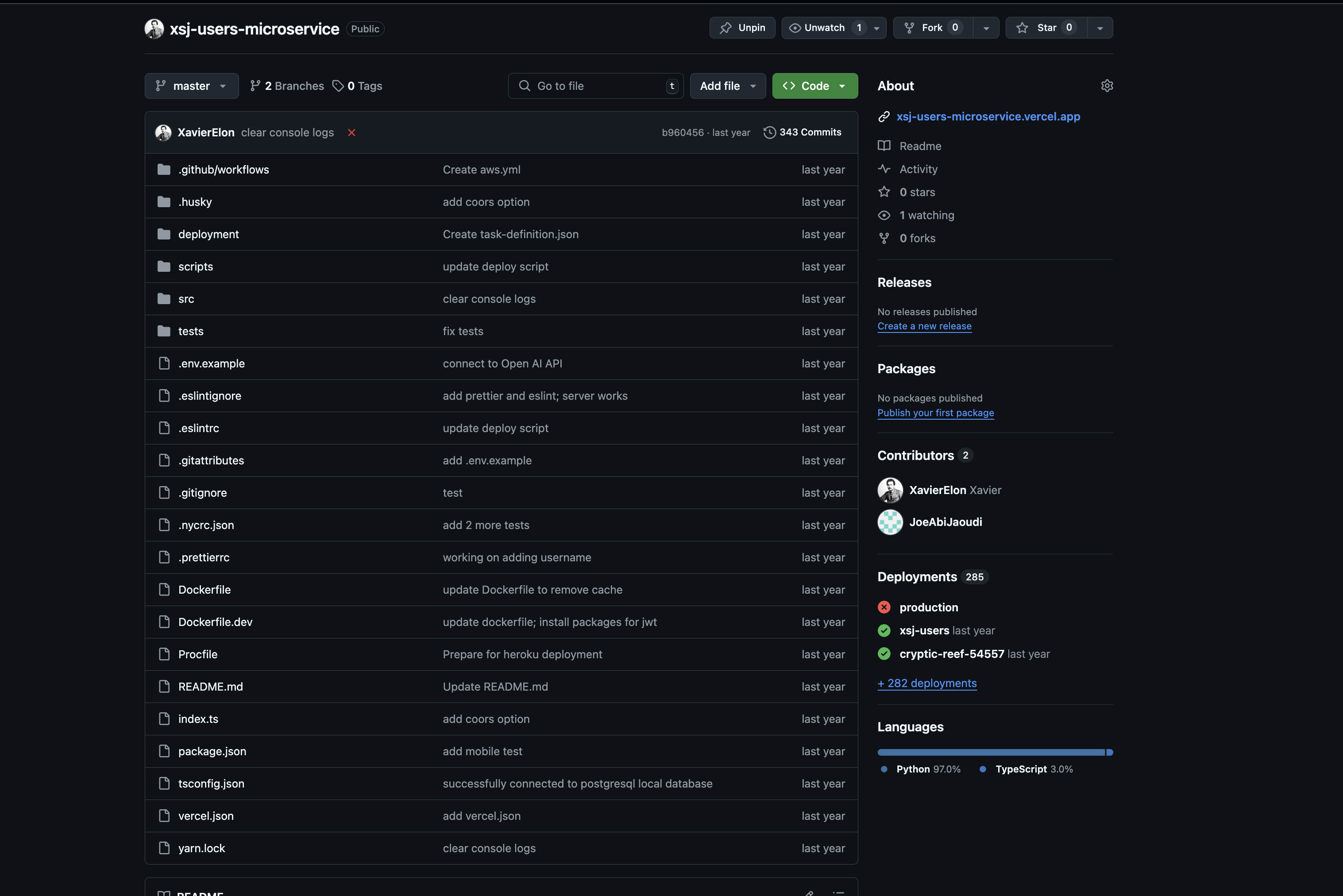Open Procfile file
The image size is (1343, 896).
click(x=198, y=654)
